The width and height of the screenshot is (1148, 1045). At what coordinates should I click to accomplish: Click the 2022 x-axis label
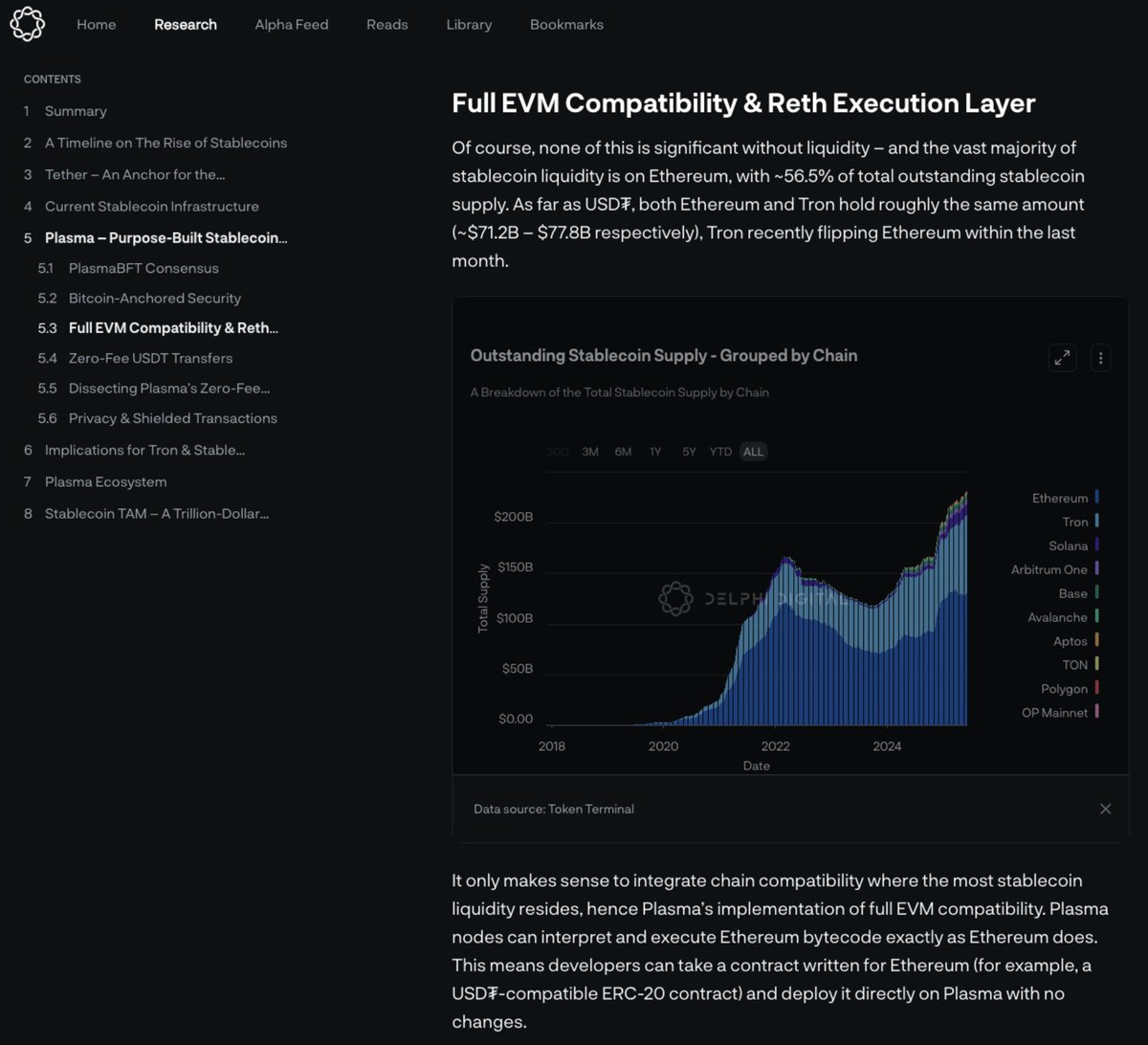pyautogui.click(x=775, y=746)
